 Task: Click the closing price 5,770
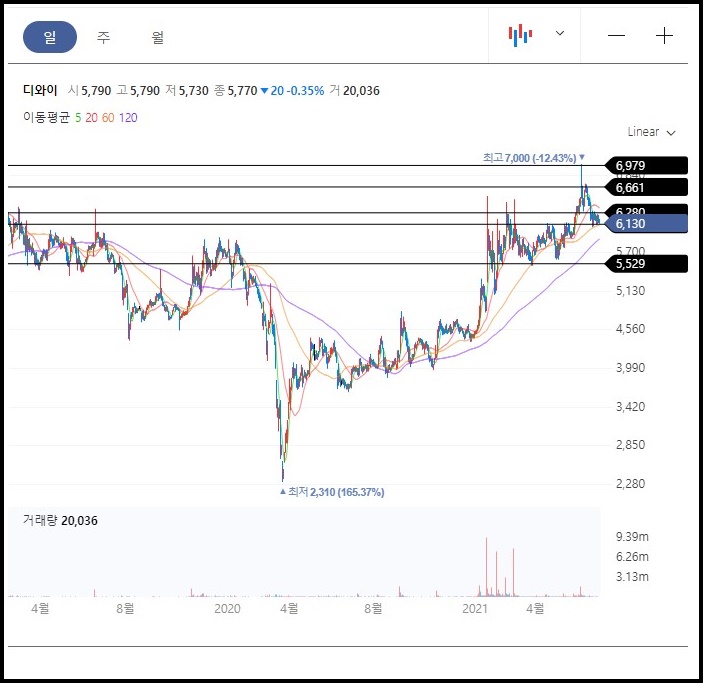click(x=242, y=91)
